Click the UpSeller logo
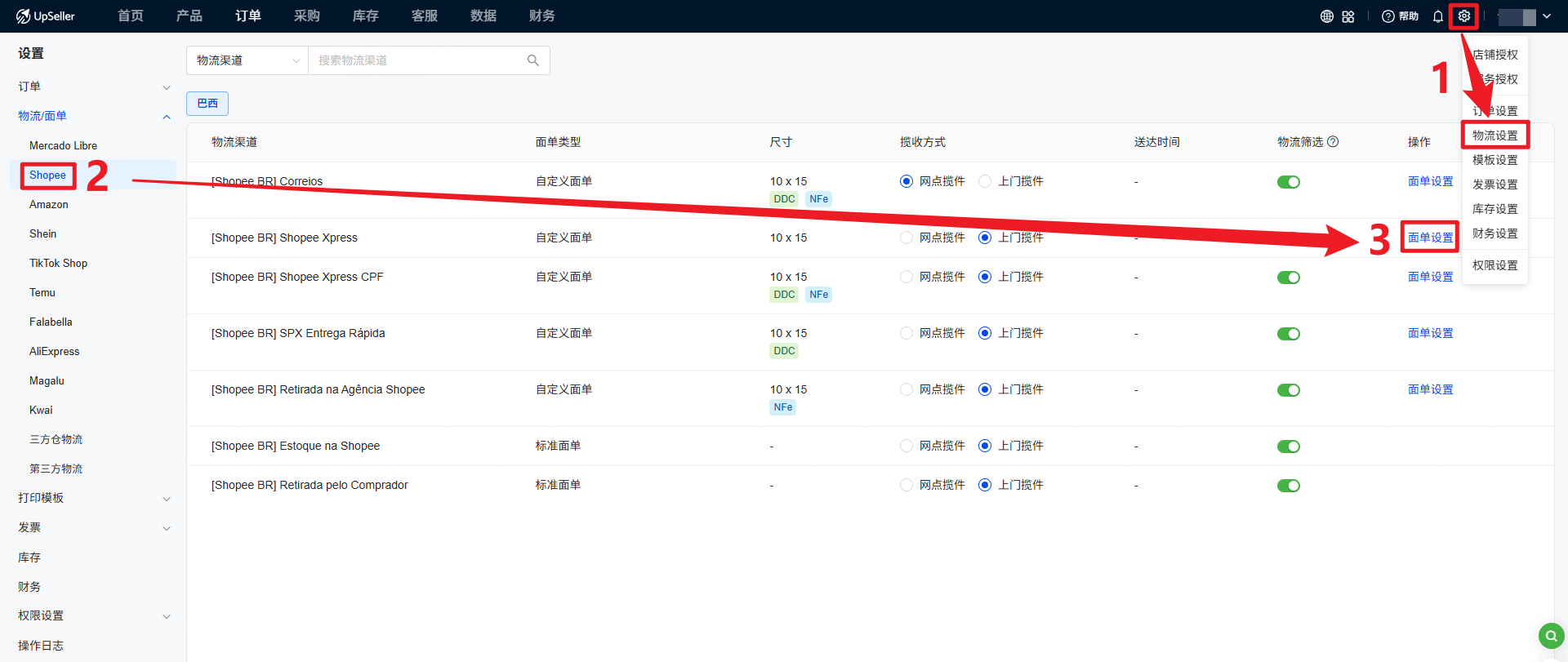The width and height of the screenshot is (1568, 662). pos(46,16)
